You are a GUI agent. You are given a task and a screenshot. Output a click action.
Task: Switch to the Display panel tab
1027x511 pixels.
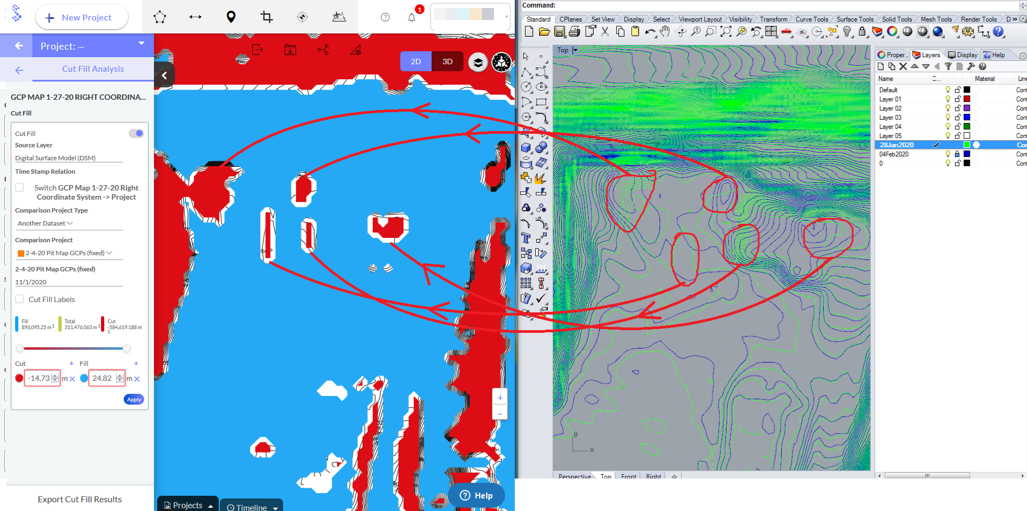coord(963,55)
